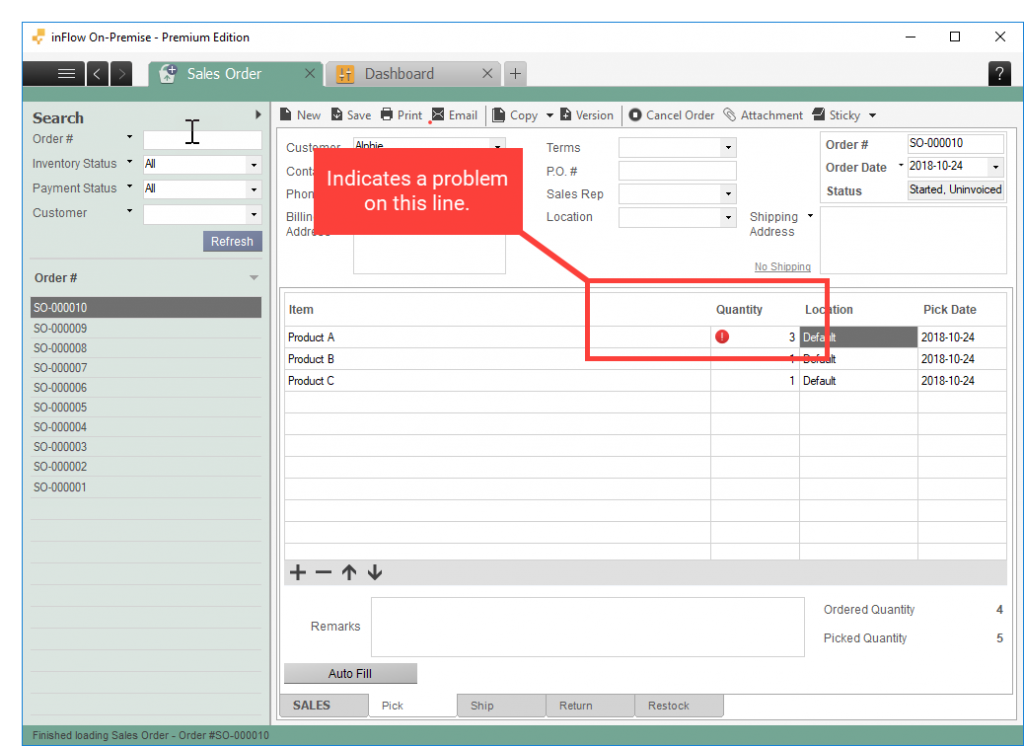Remove a line with the minus icon

click(323, 573)
